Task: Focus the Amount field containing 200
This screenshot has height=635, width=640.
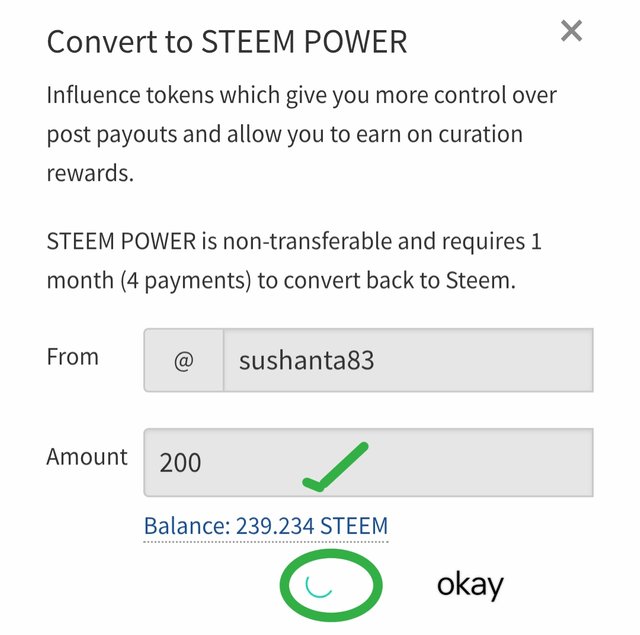Action: coord(369,462)
